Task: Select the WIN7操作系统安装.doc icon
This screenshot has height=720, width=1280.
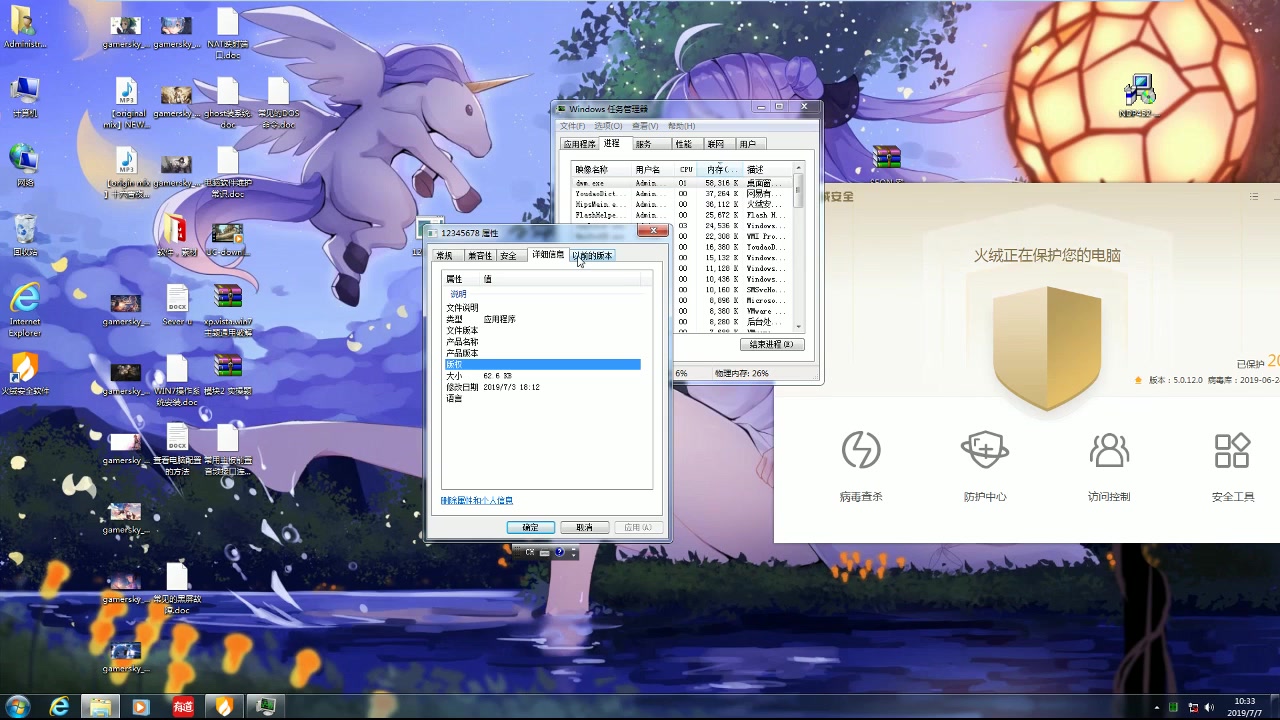Action: point(177,380)
